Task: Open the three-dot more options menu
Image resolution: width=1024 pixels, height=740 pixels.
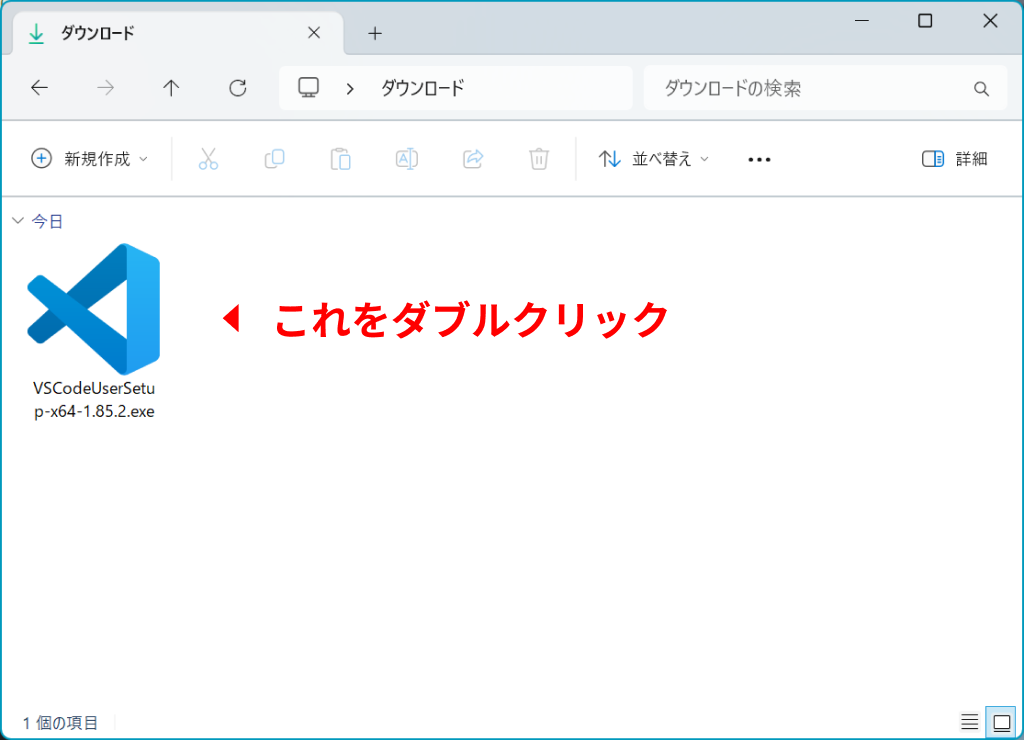Action: pyautogui.click(x=759, y=159)
